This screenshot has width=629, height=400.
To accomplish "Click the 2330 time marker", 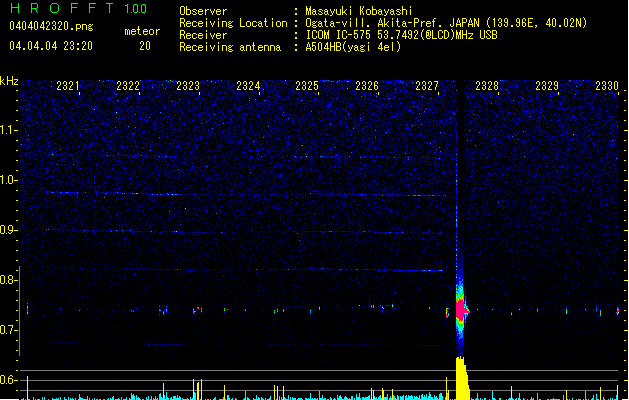I will 607,86.
